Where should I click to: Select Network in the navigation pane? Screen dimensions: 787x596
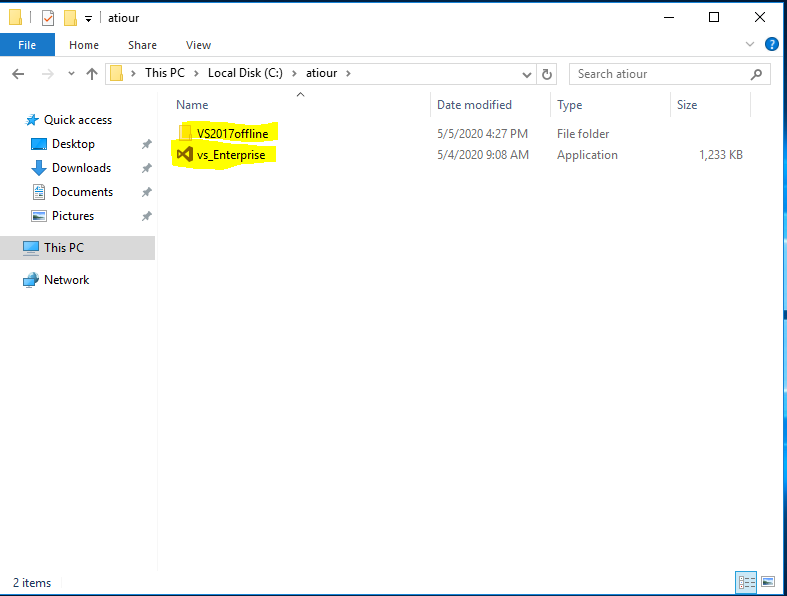pyautogui.click(x=66, y=280)
